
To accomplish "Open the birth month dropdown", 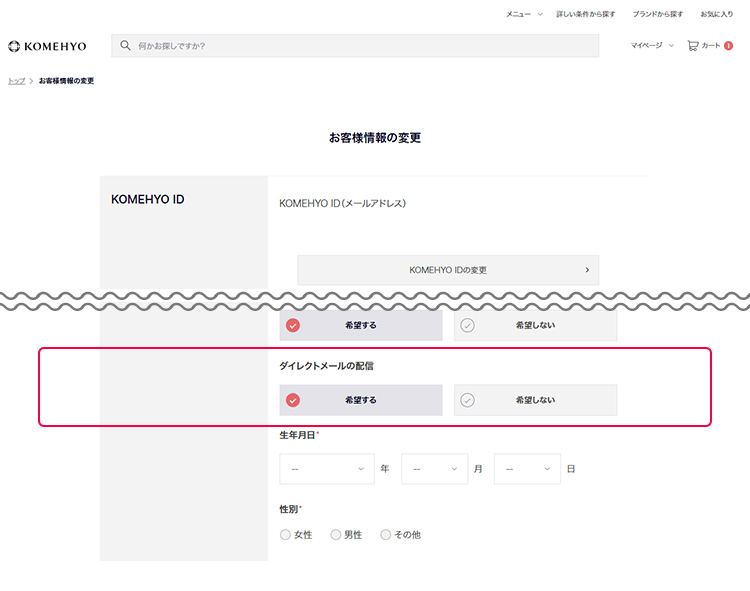I will pos(434,469).
